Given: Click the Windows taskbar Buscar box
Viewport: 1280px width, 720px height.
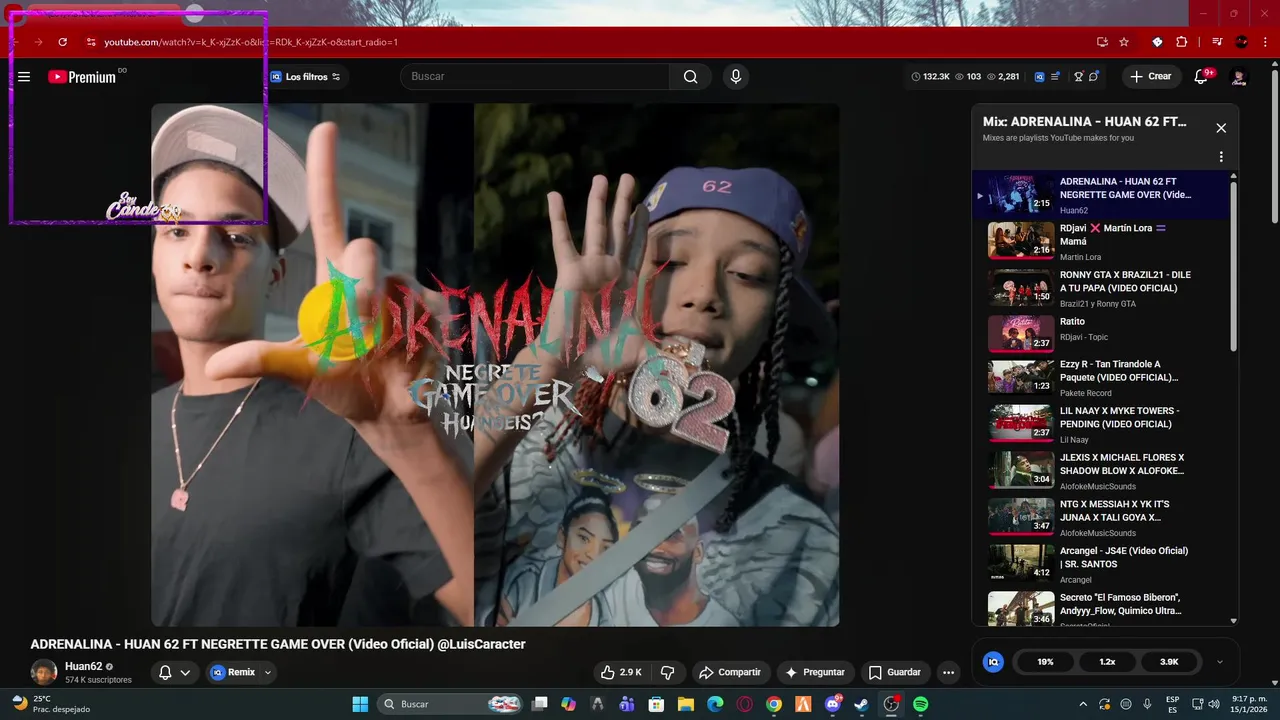Looking at the screenshot, I should [x=452, y=704].
